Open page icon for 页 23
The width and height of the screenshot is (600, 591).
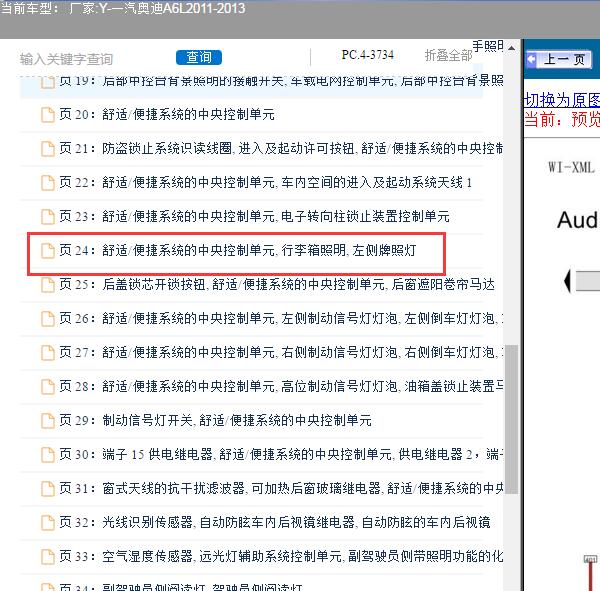coord(48,217)
